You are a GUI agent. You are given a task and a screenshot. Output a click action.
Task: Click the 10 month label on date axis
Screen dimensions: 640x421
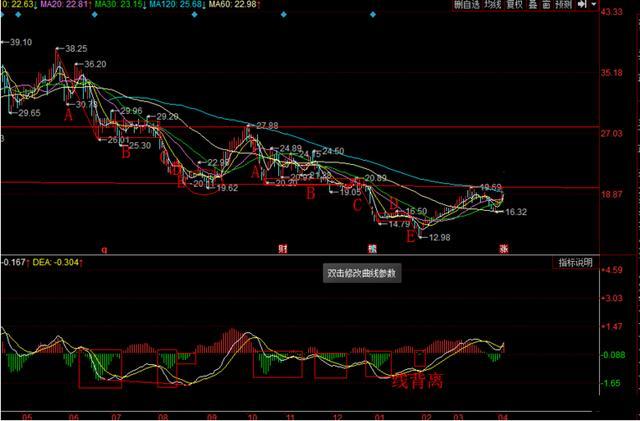click(x=253, y=417)
